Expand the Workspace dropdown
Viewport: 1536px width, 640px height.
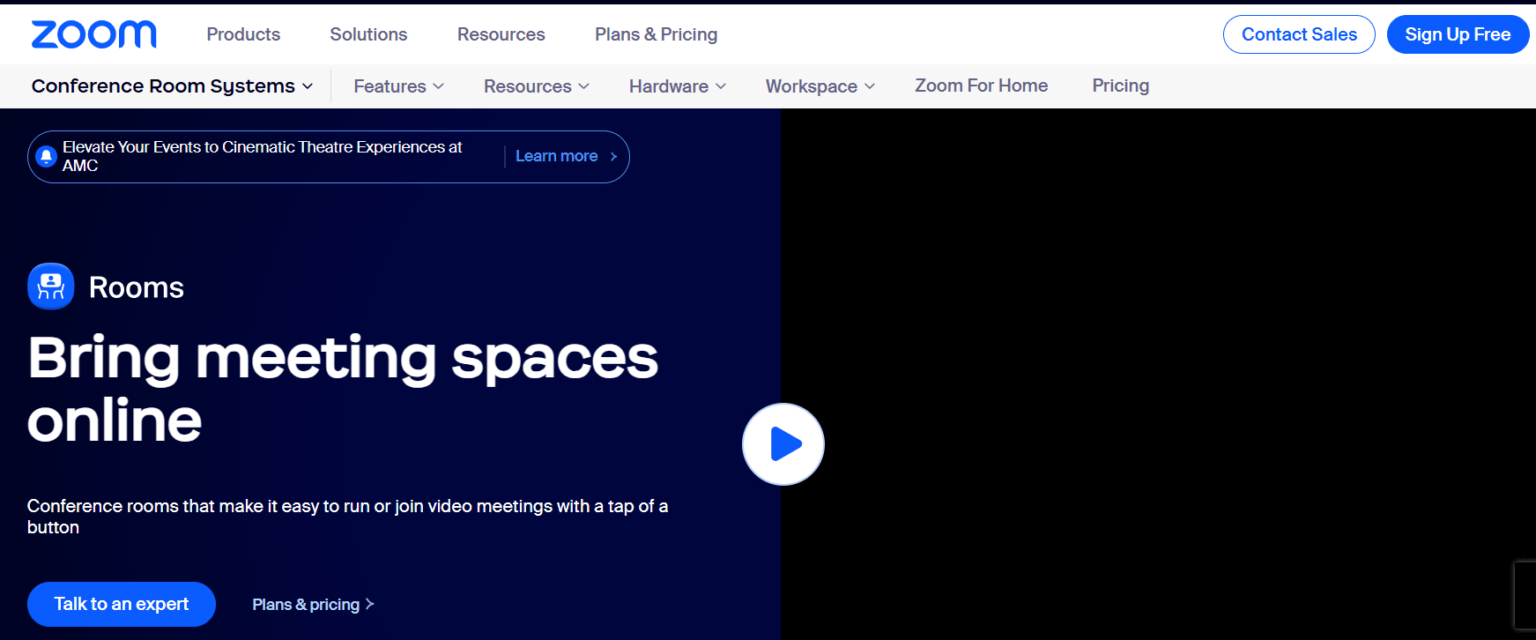coord(820,87)
